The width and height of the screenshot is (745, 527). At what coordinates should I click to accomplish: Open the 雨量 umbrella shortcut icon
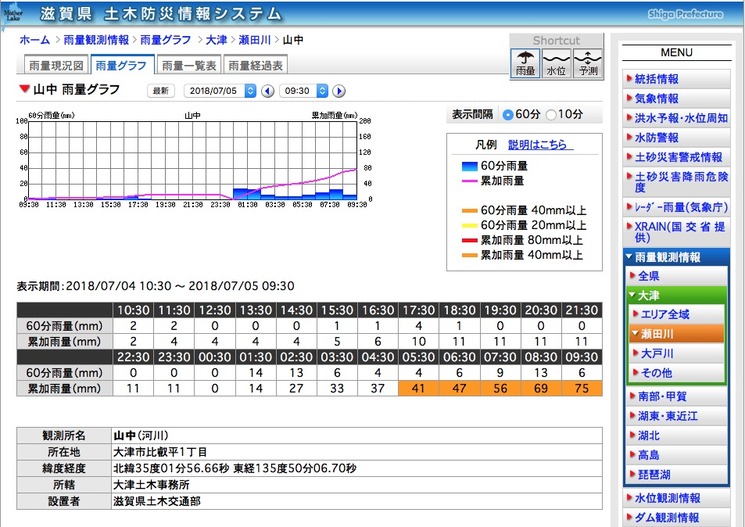[x=525, y=63]
